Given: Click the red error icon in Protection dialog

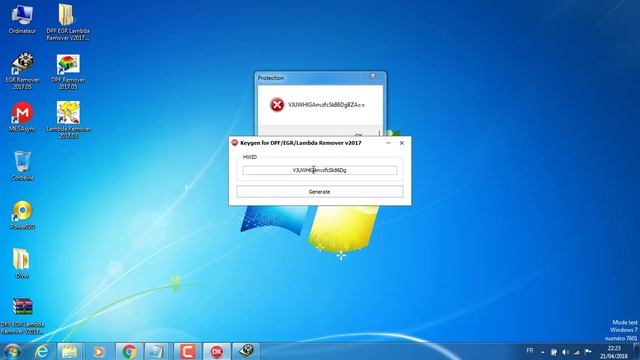Looking at the screenshot, I should click(277, 105).
